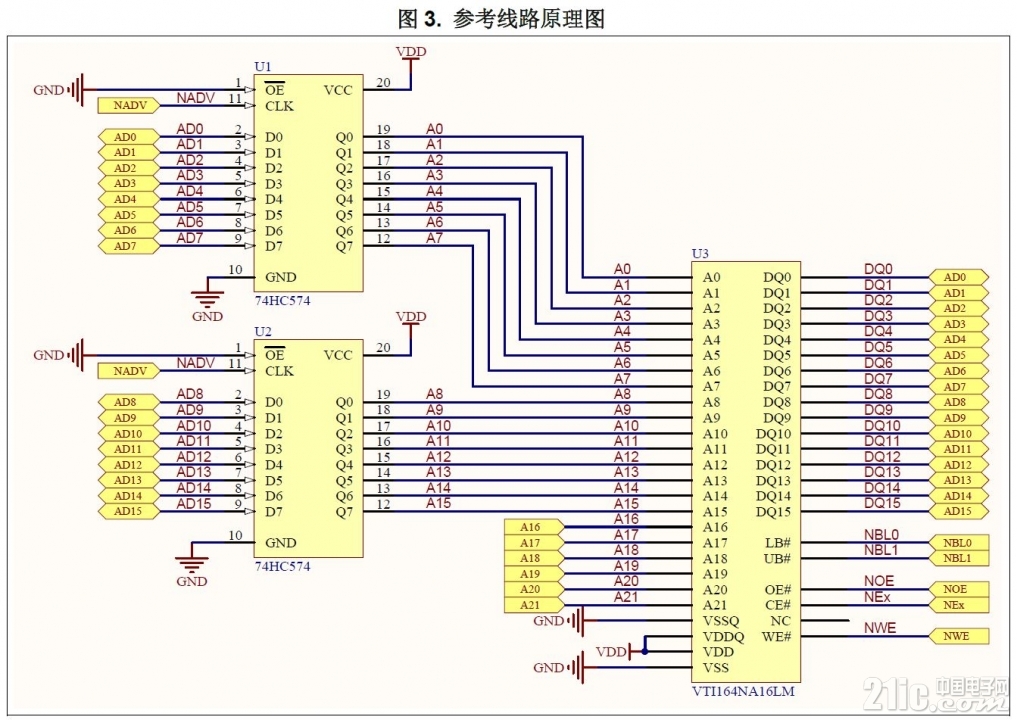Select the NWE net label above the wire

click(879, 628)
